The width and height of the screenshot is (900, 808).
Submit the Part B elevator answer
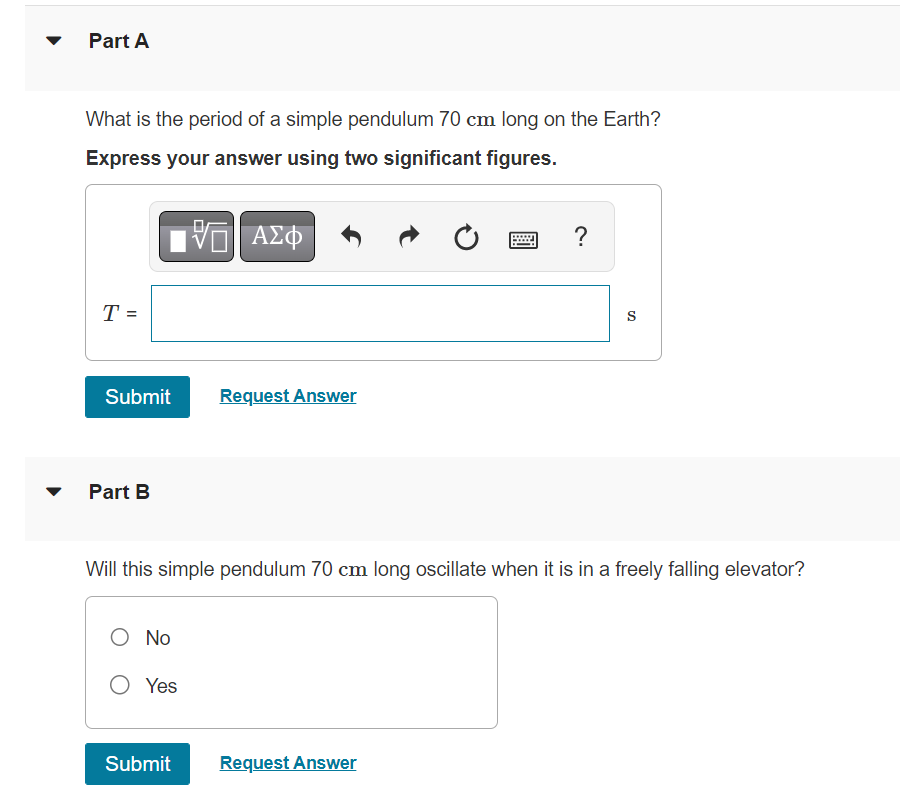[x=137, y=764]
